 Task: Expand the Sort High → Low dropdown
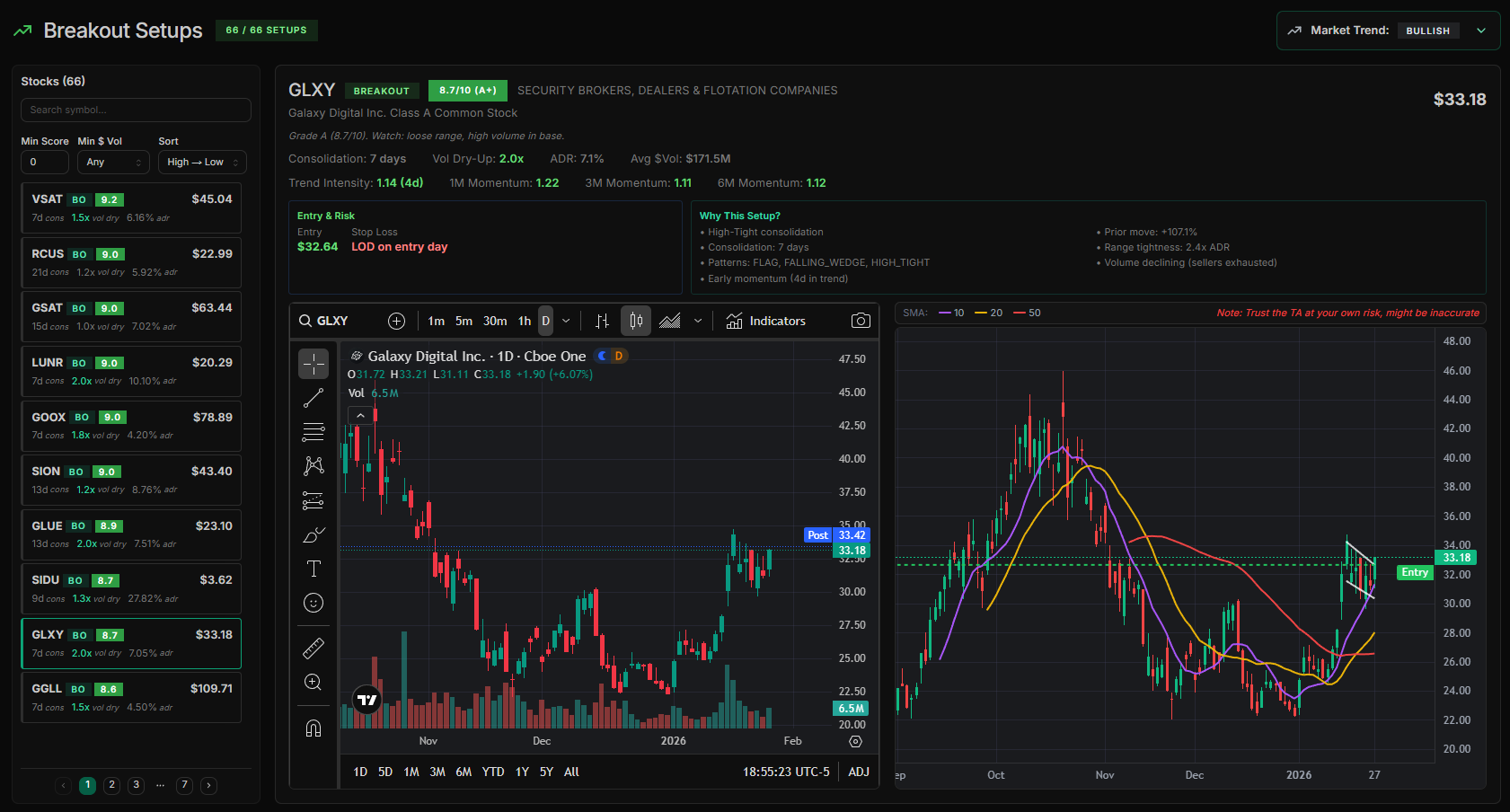click(x=202, y=163)
